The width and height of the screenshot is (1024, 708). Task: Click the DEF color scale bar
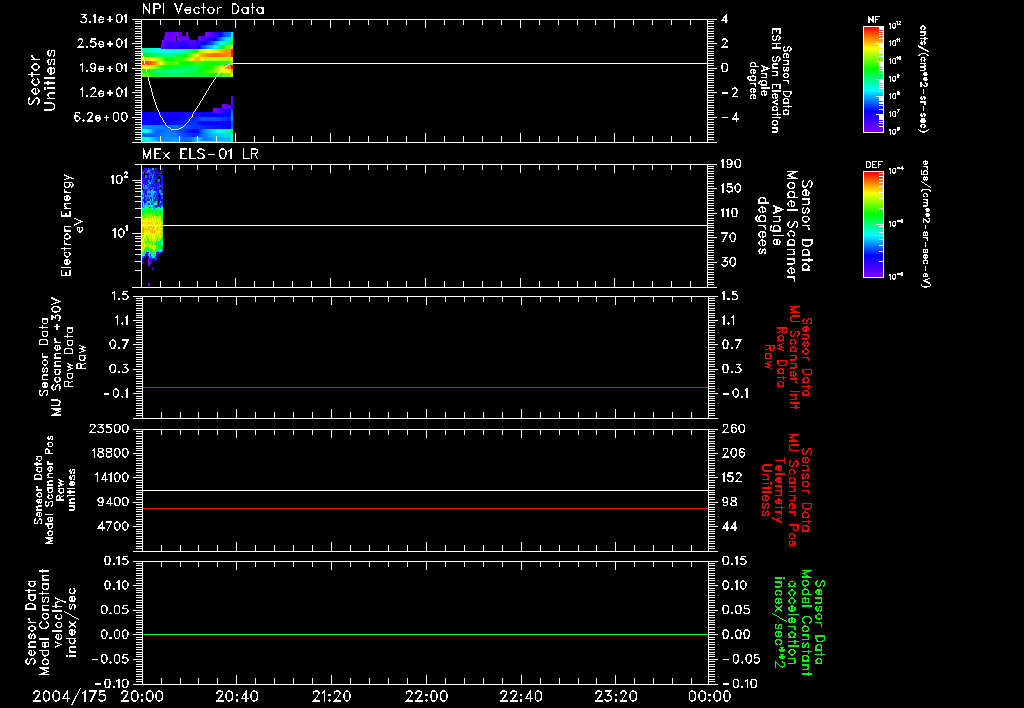point(873,224)
